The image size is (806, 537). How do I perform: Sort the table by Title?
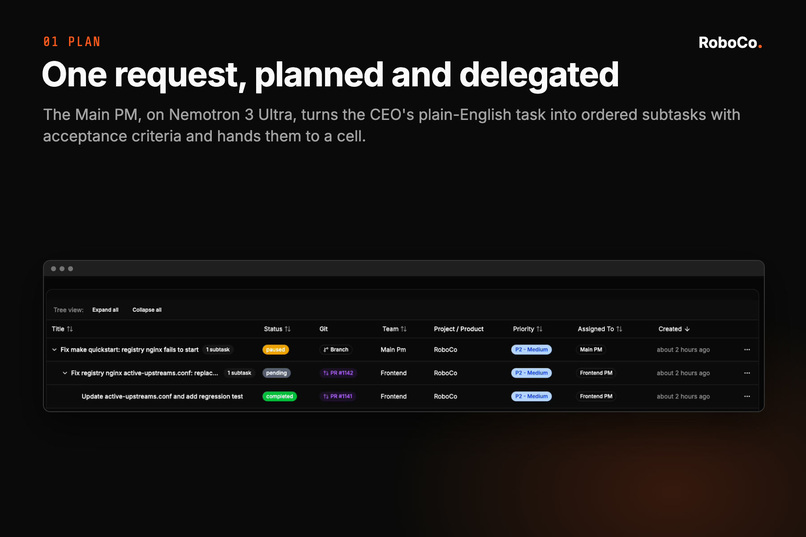62,329
